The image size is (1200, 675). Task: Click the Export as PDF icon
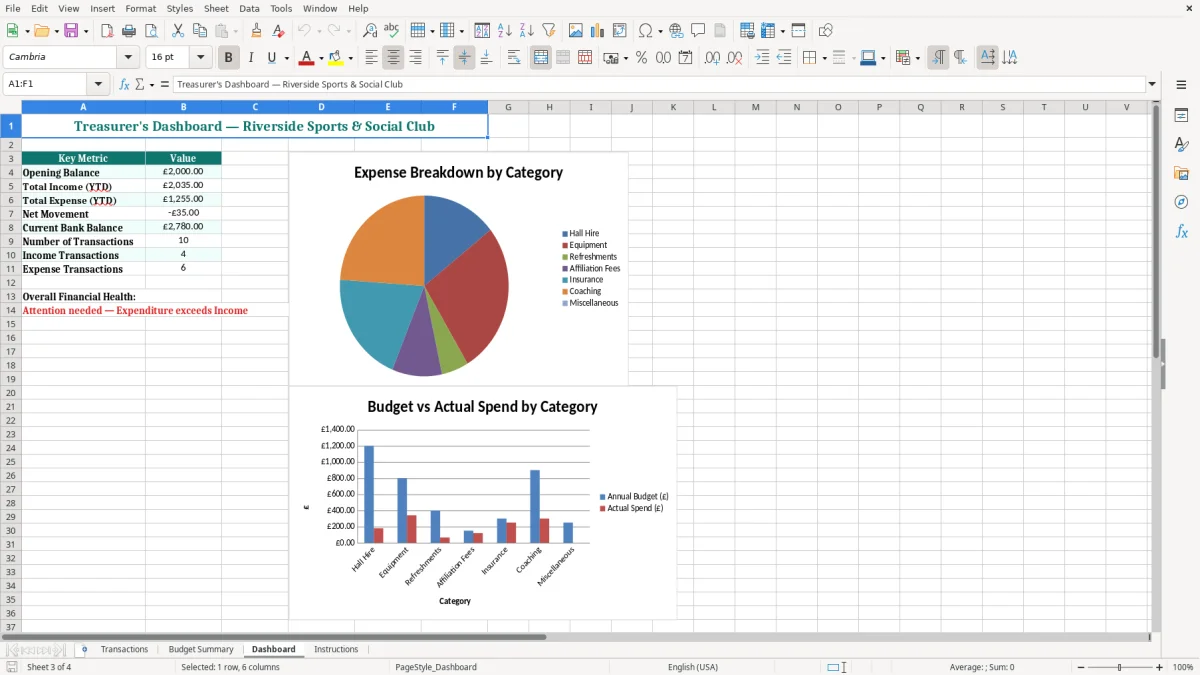(x=107, y=31)
